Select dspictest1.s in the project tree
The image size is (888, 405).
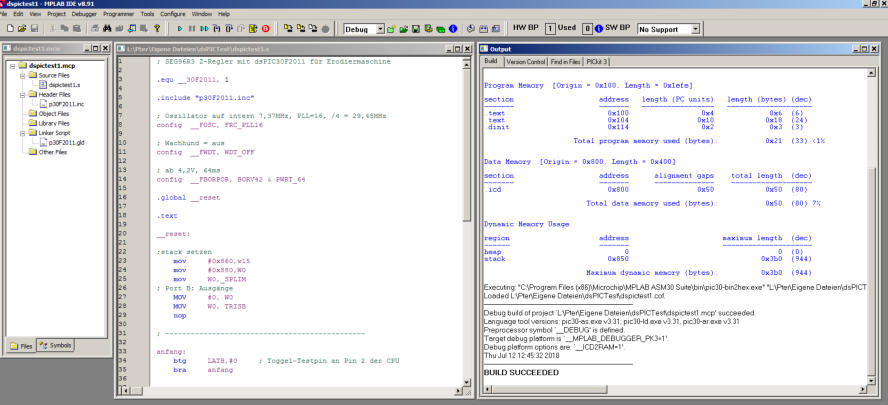[x=65, y=86]
